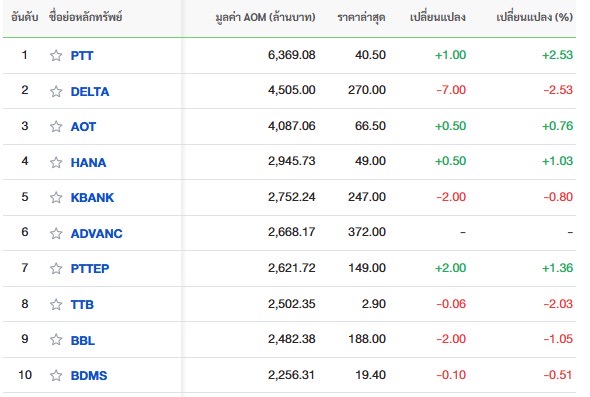590x397 pixels.
Task: Toggle the favorite star for PTT
Action: click(56, 56)
